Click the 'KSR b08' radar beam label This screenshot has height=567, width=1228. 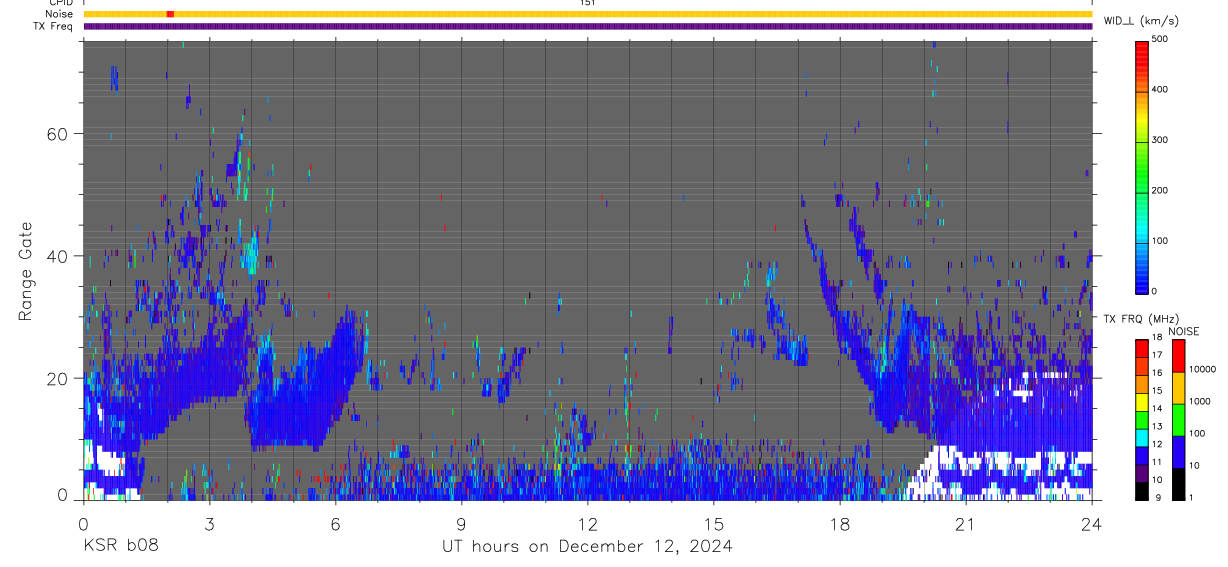(x=119, y=546)
